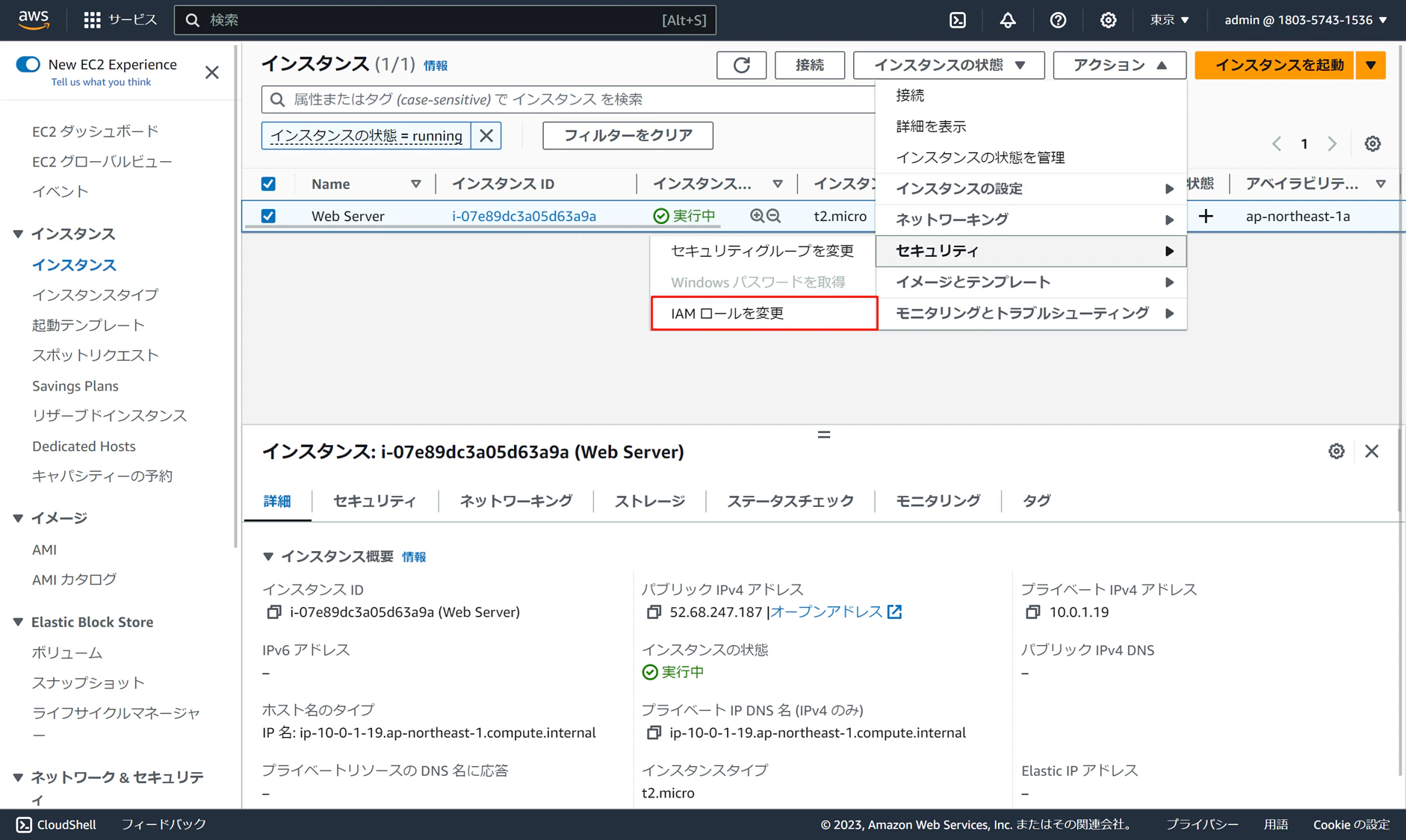The width and height of the screenshot is (1406, 840).
Task: Collapse the インスタンス sidebar section
Action: (18, 234)
